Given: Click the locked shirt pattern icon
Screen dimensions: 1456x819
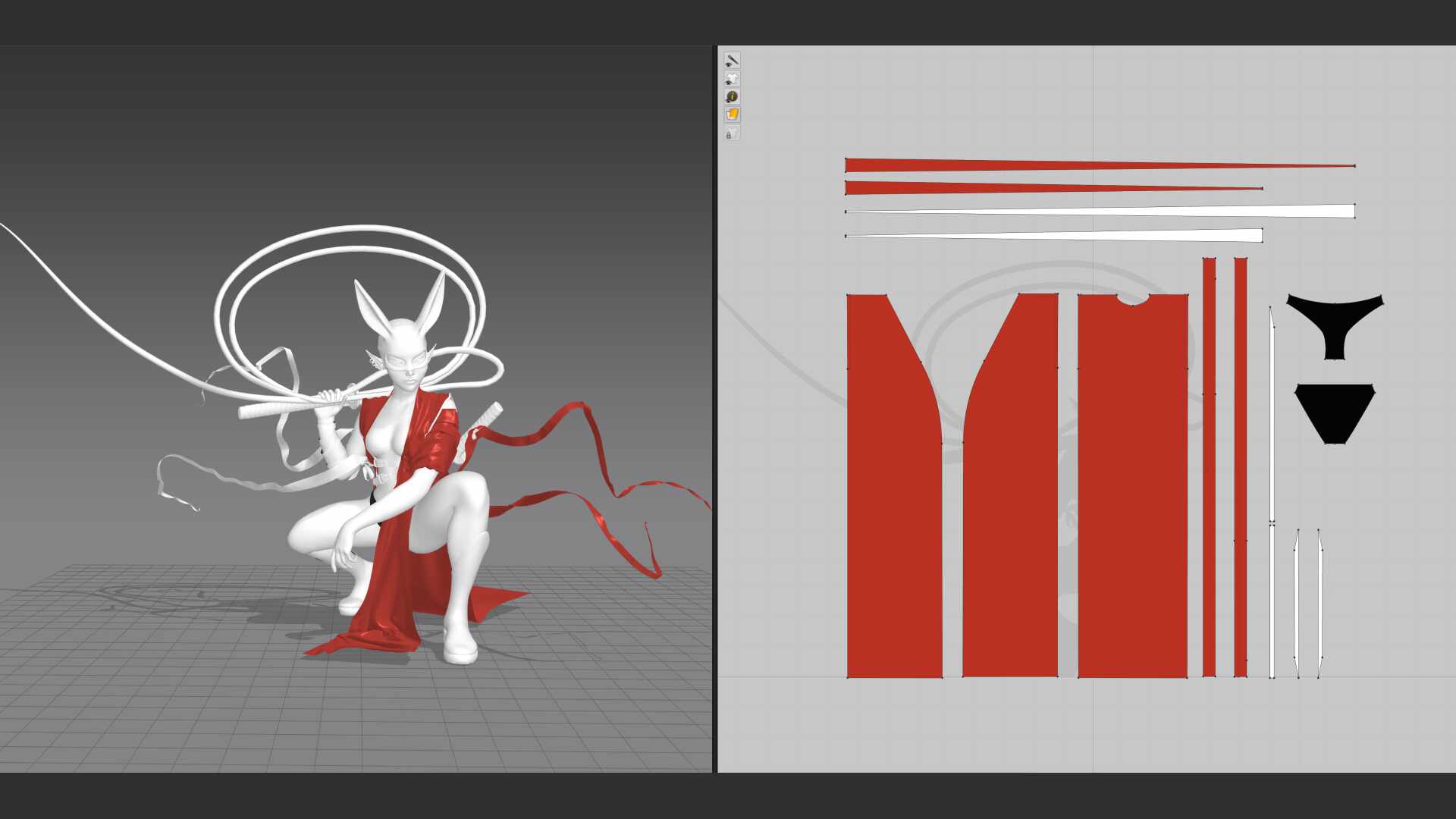Looking at the screenshot, I should [x=732, y=133].
